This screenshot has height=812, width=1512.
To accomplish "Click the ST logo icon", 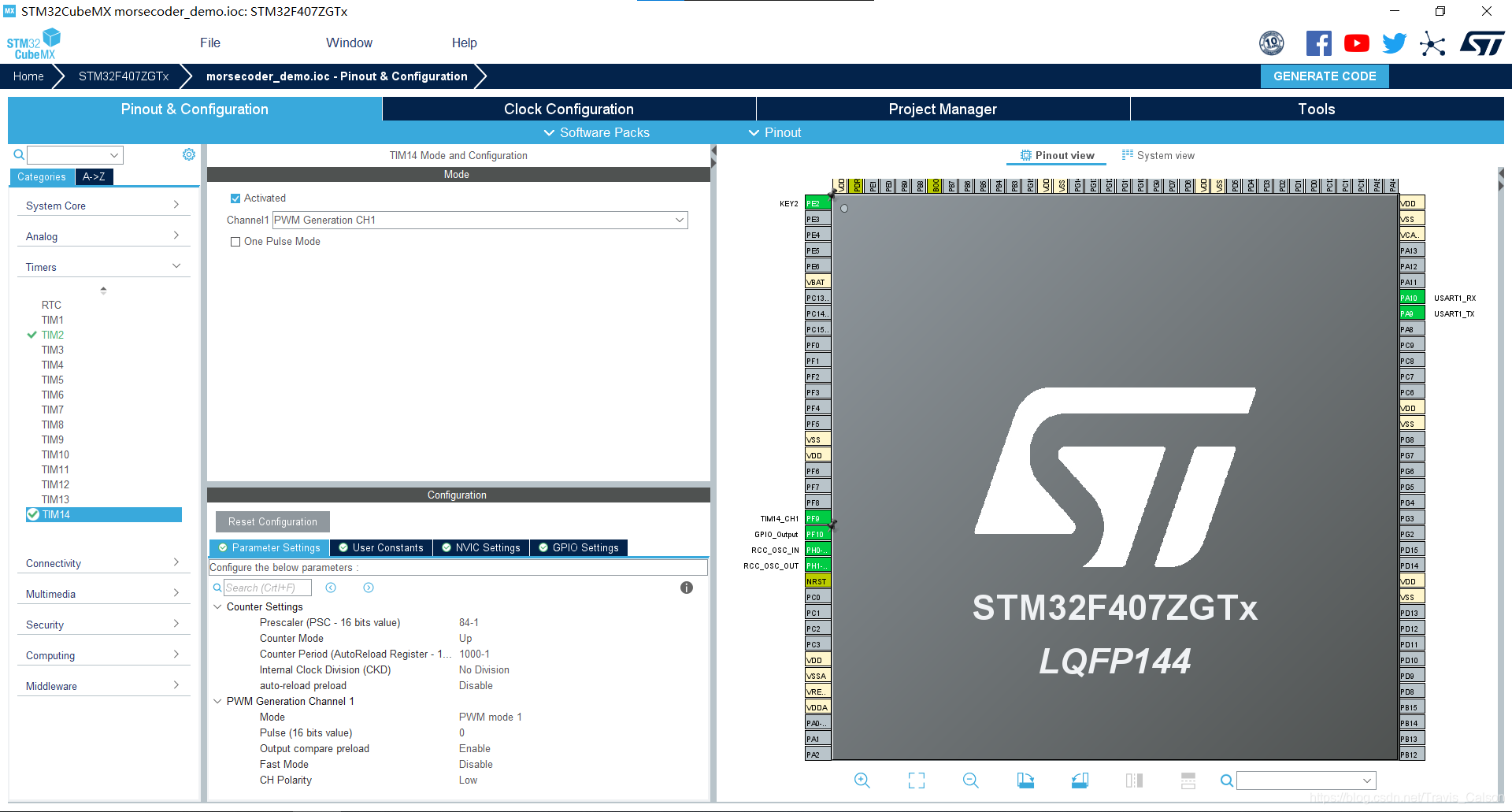I will point(1482,43).
